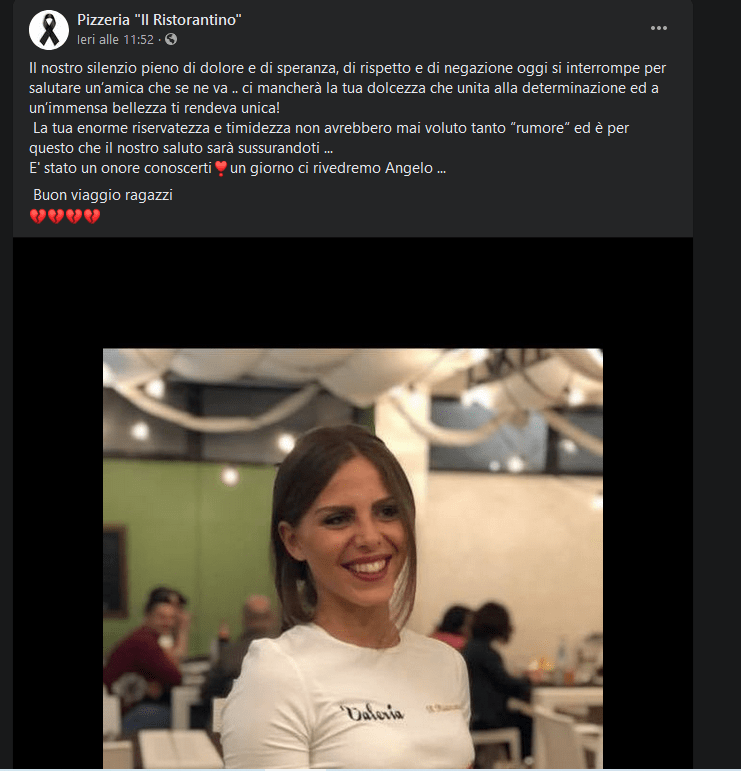This screenshot has height=771, width=741.
Task: Click the second broken heart emoji
Action: pos(56,216)
